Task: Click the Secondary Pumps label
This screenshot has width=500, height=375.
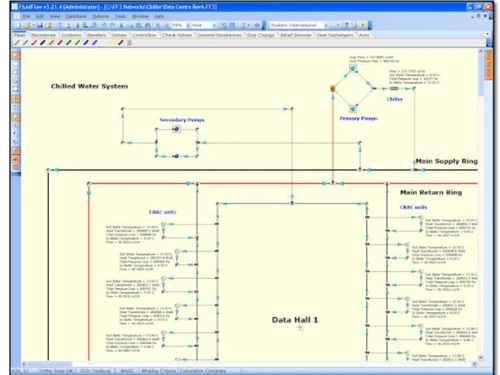Action: point(182,120)
